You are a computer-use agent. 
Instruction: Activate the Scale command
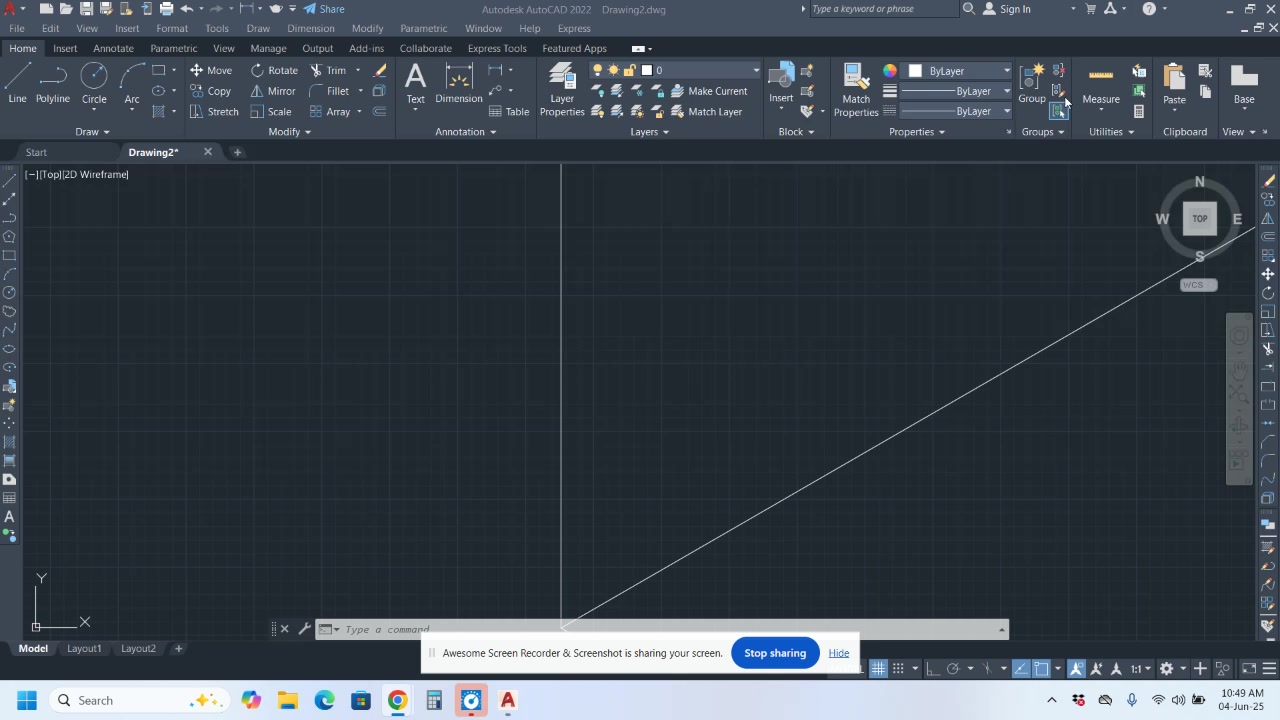(271, 112)
